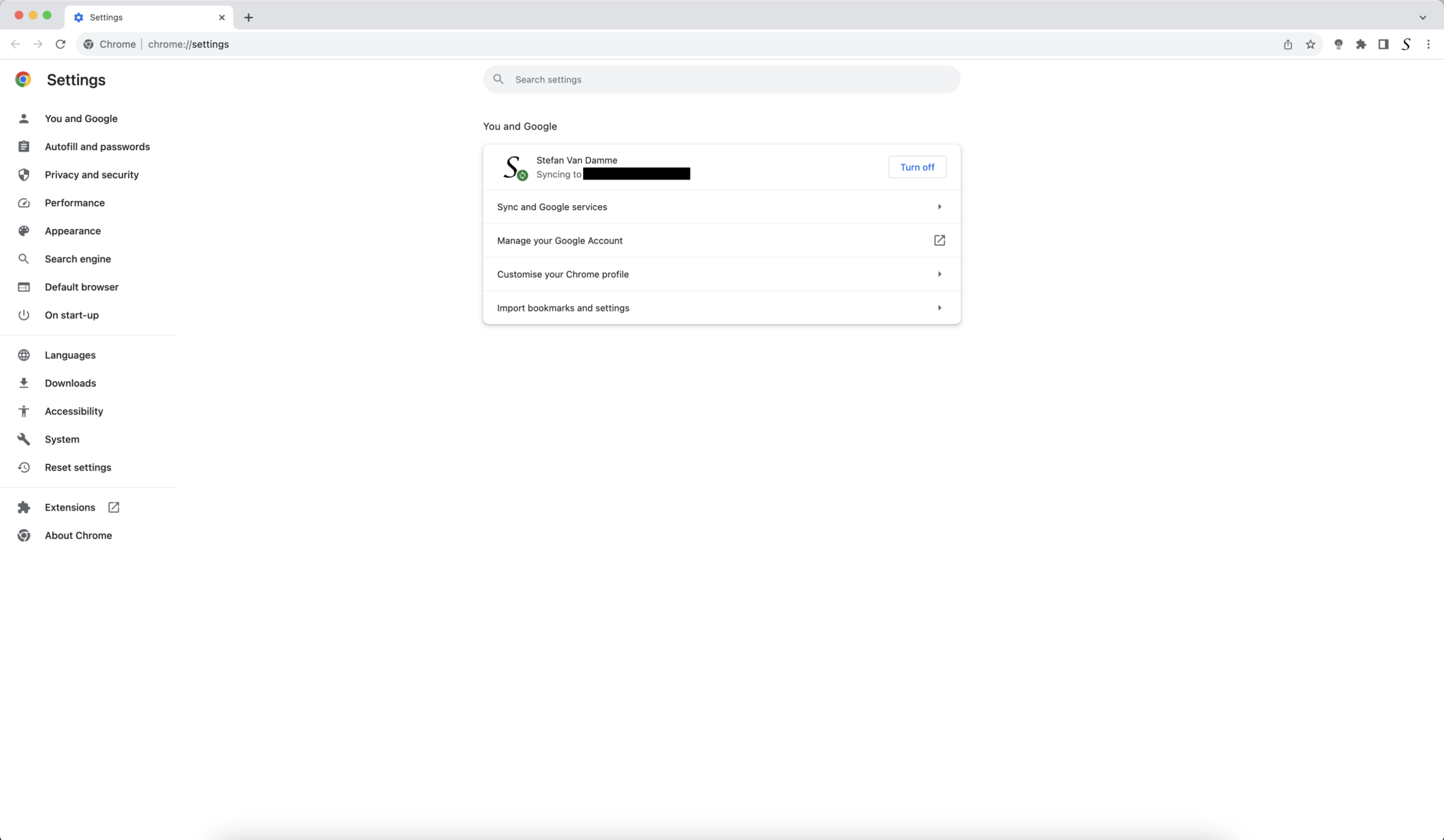Select the Appearance palette icon

[x=24, y=230]
